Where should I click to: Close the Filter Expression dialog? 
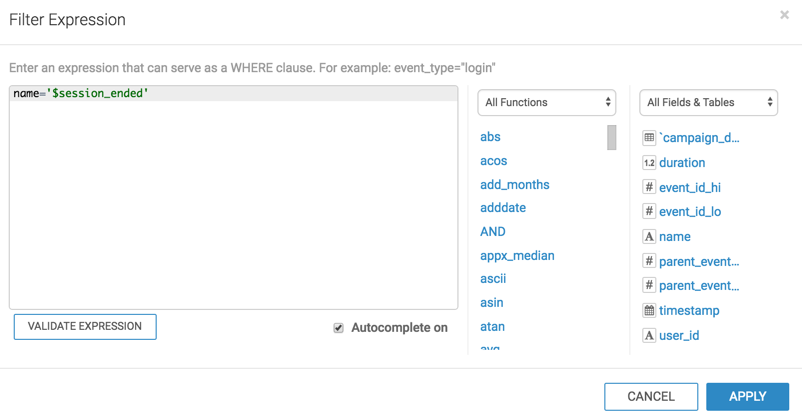(784, 15)
